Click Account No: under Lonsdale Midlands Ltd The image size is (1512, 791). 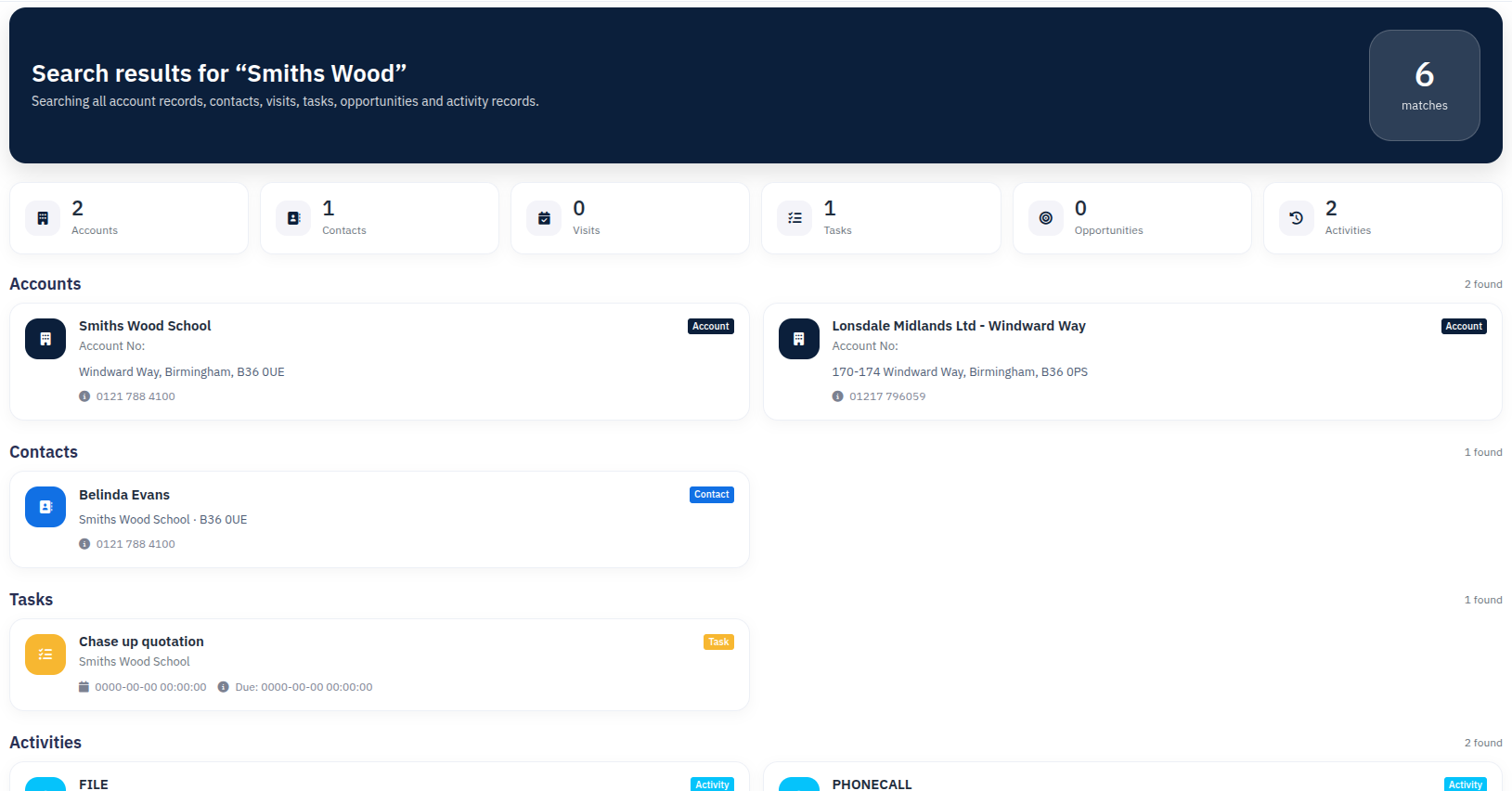pos(865,346)
